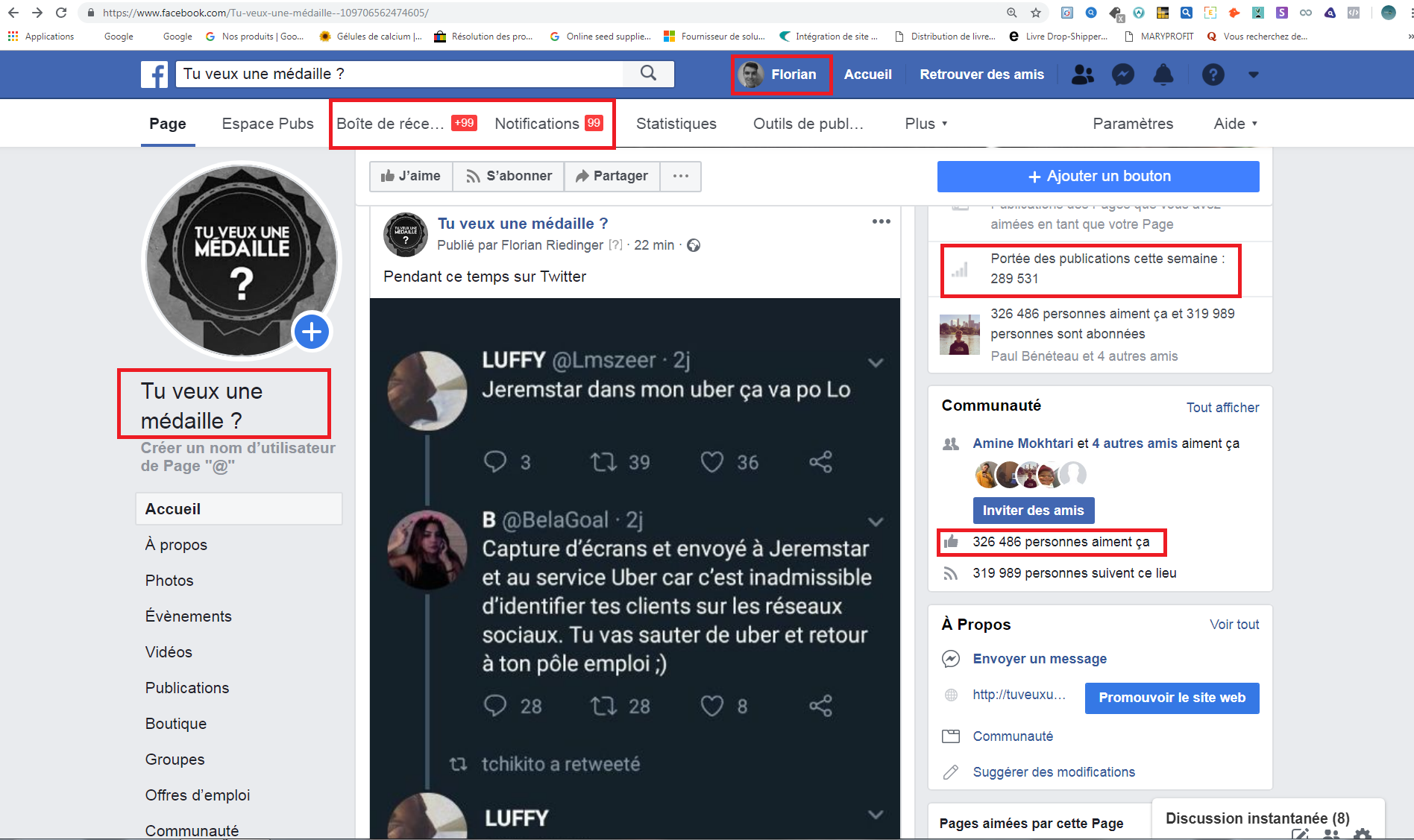Screen dimensions: 1414x840
Task: Click Accueil in the blue top bar
Action: click(867, 75)
